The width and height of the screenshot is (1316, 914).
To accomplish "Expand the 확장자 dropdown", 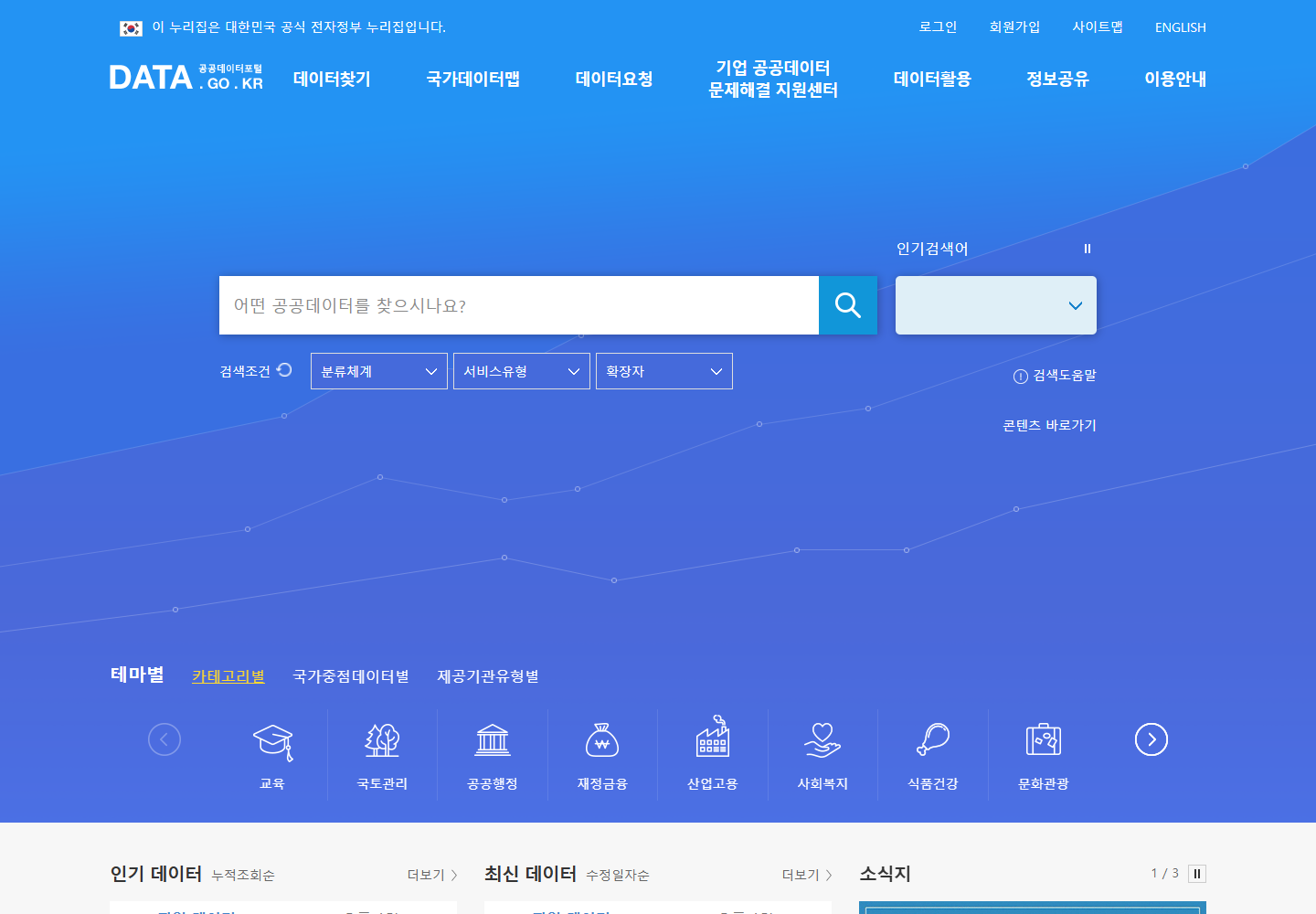I will 664,371.
